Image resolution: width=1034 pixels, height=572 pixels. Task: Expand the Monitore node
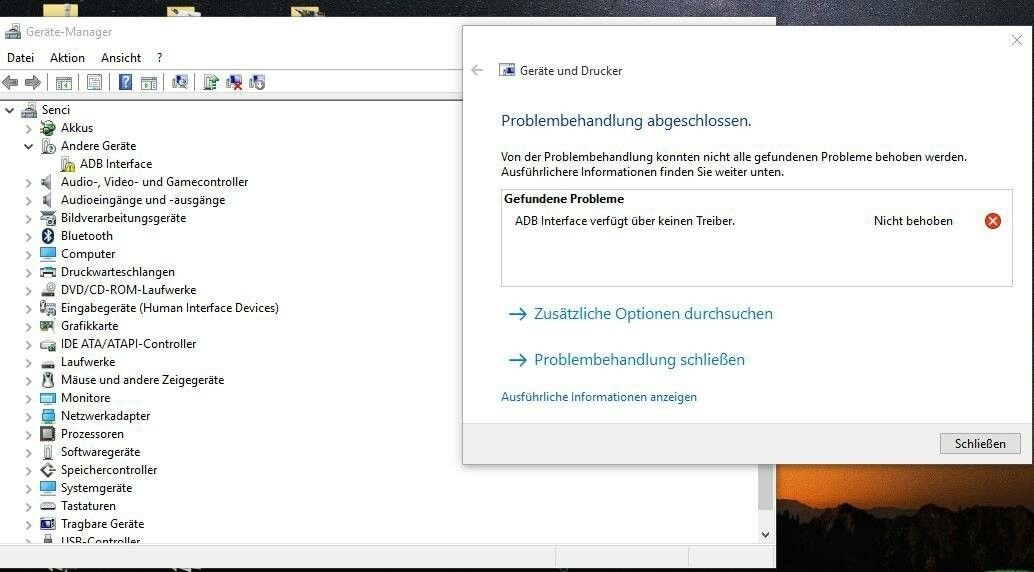[28, 398]
